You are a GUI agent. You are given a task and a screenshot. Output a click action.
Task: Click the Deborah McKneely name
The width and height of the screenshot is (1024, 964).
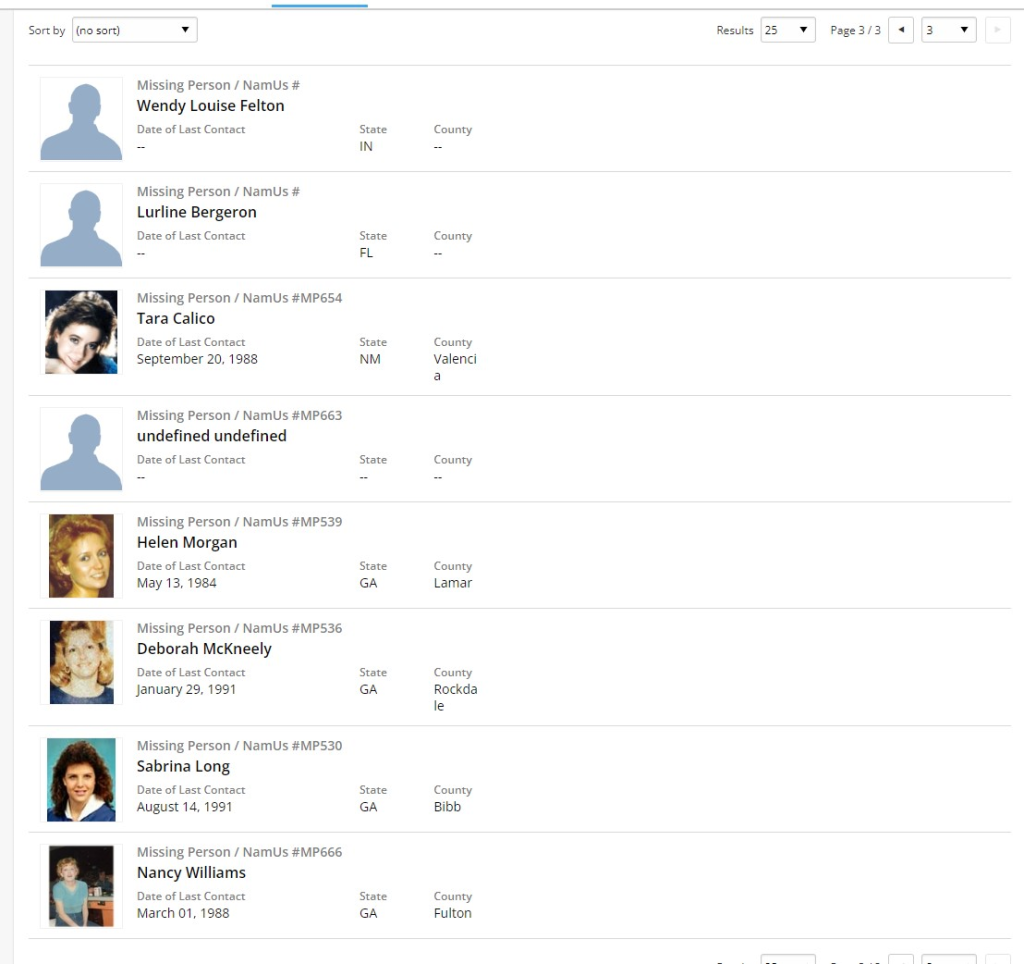coord(204,649)
